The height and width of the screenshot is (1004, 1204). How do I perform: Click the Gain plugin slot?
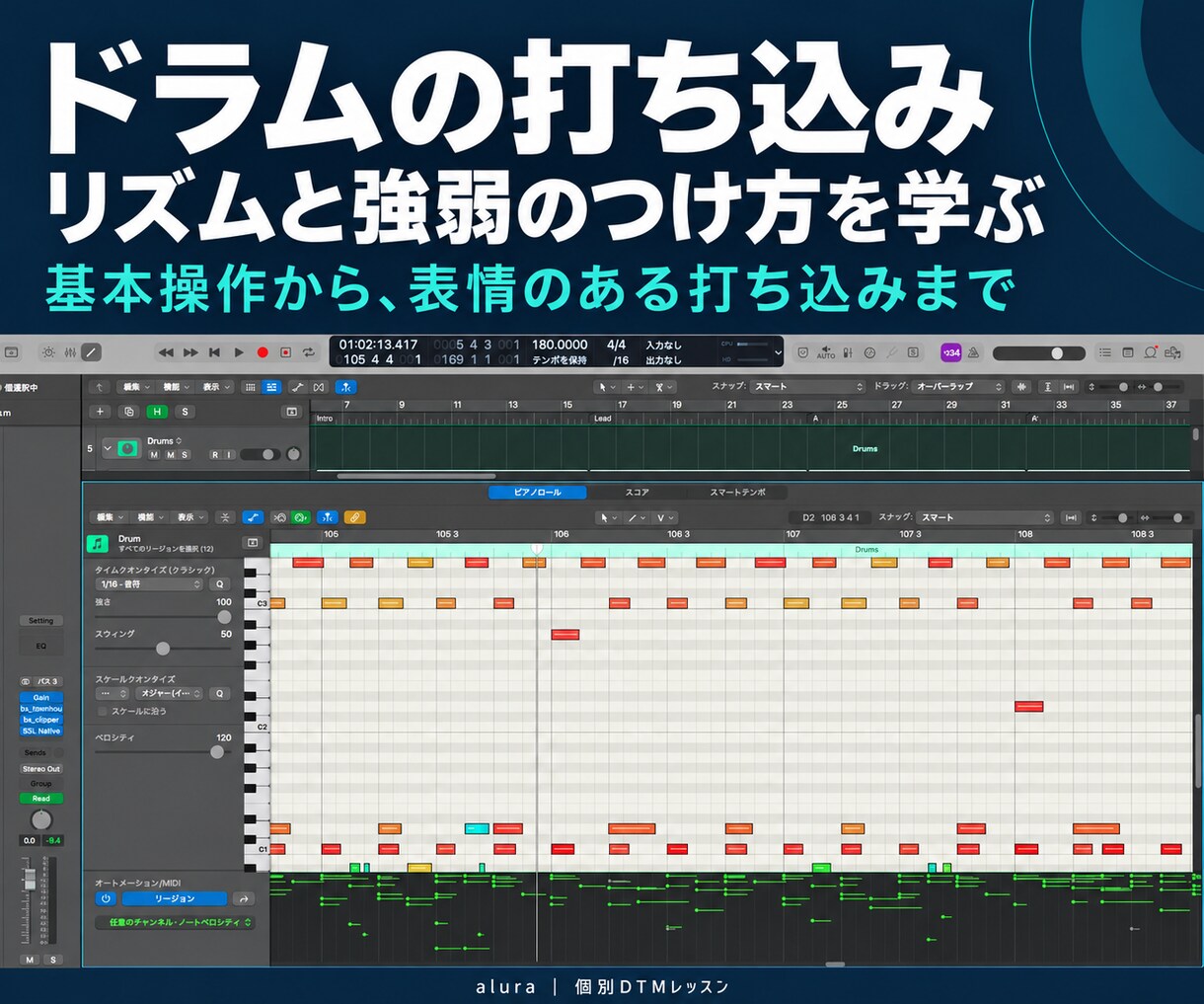tap(40, 698)
